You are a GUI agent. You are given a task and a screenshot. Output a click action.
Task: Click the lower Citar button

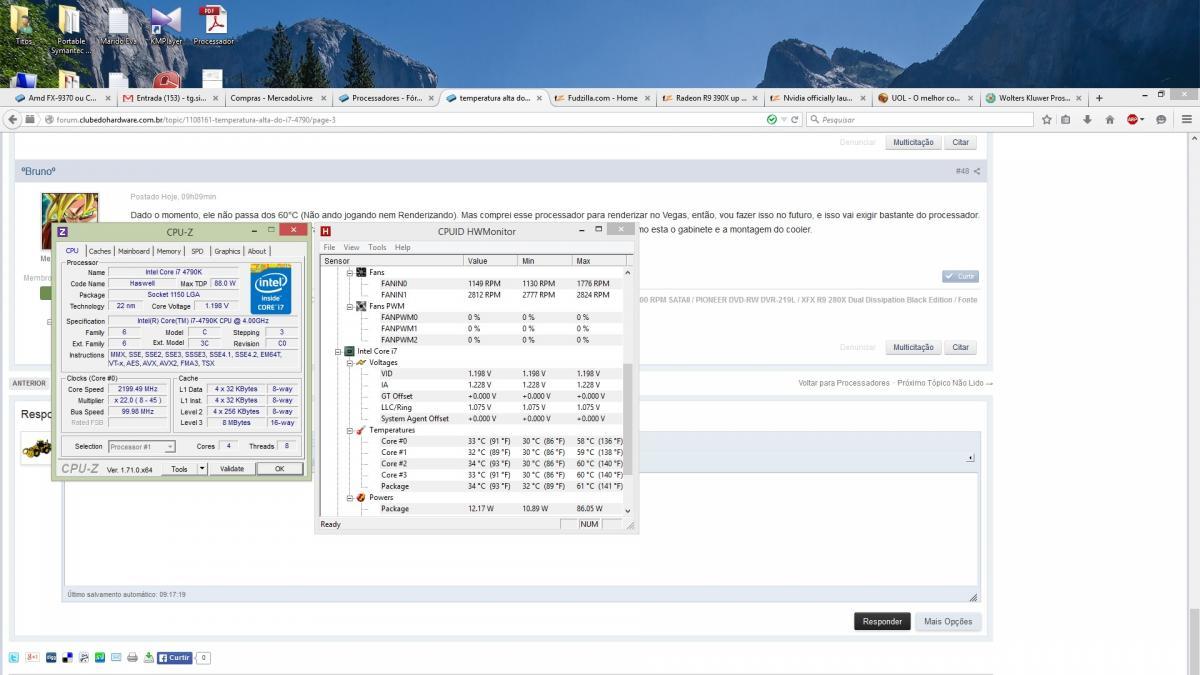960,347
